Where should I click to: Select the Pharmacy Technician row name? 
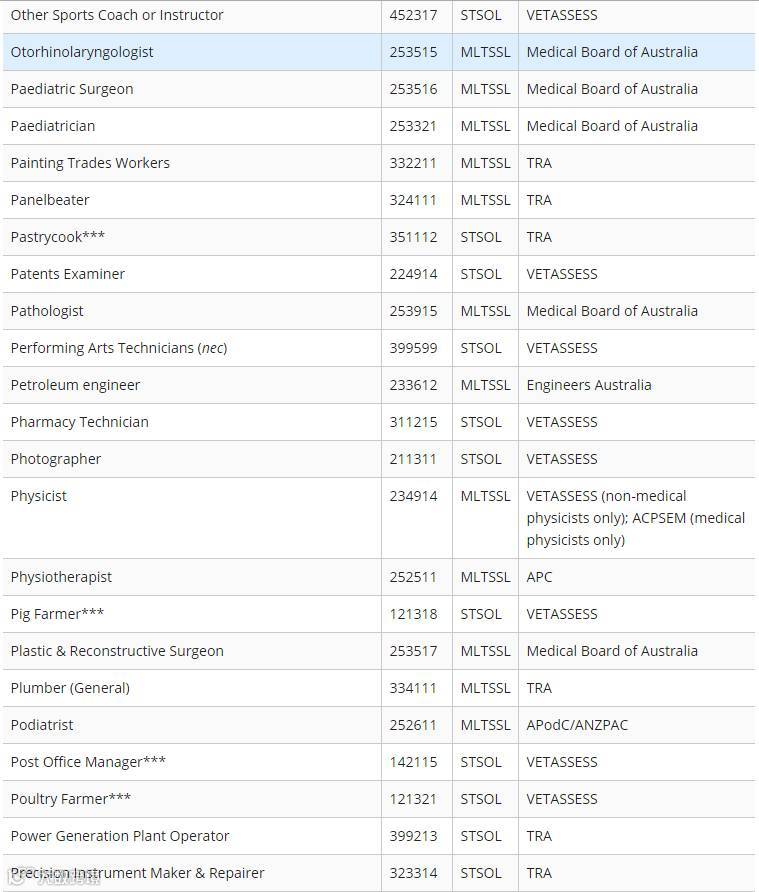click(x=80, y=422)
